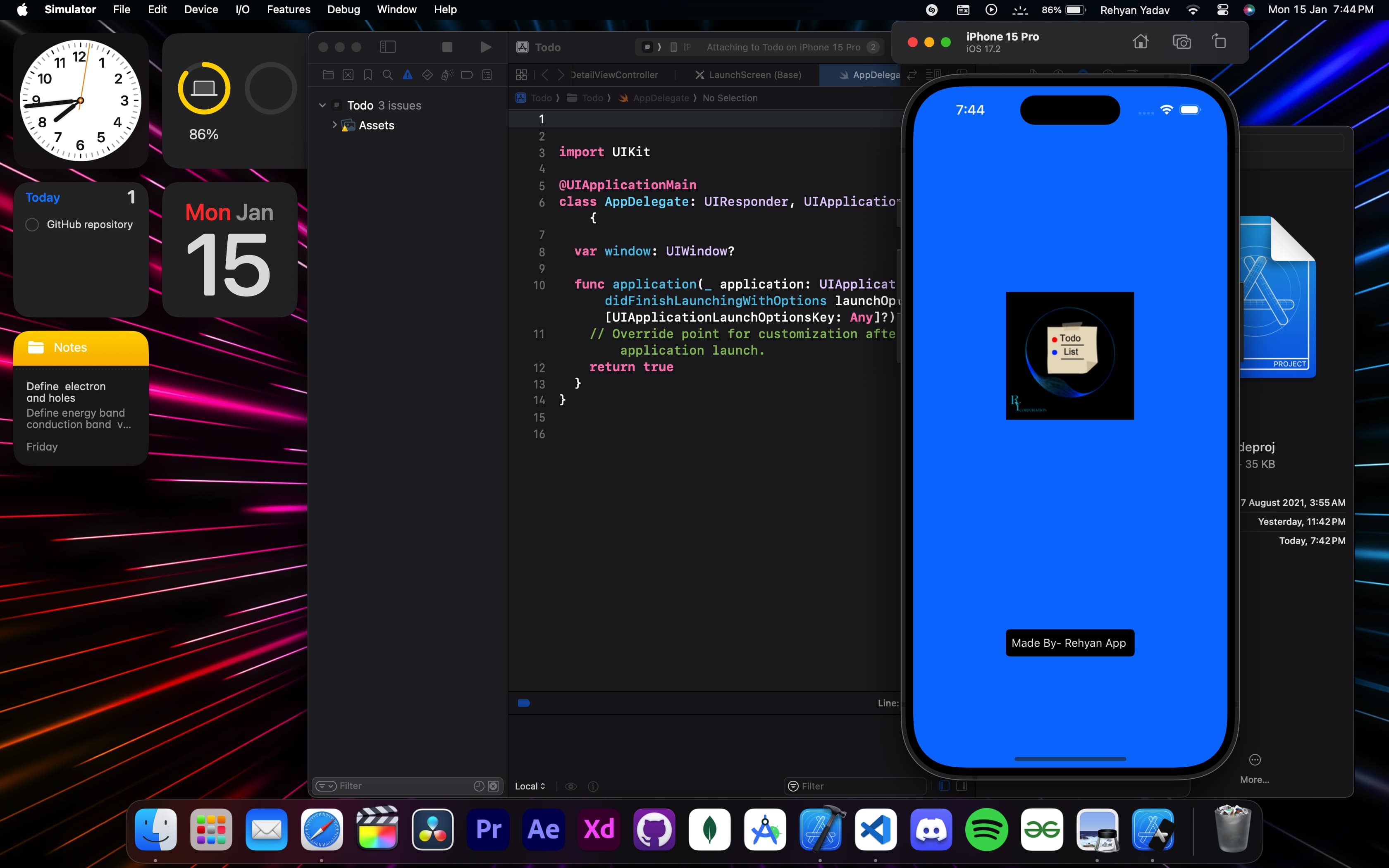Rotate the device with the Simulator rotate icon

pos(1219,42)
